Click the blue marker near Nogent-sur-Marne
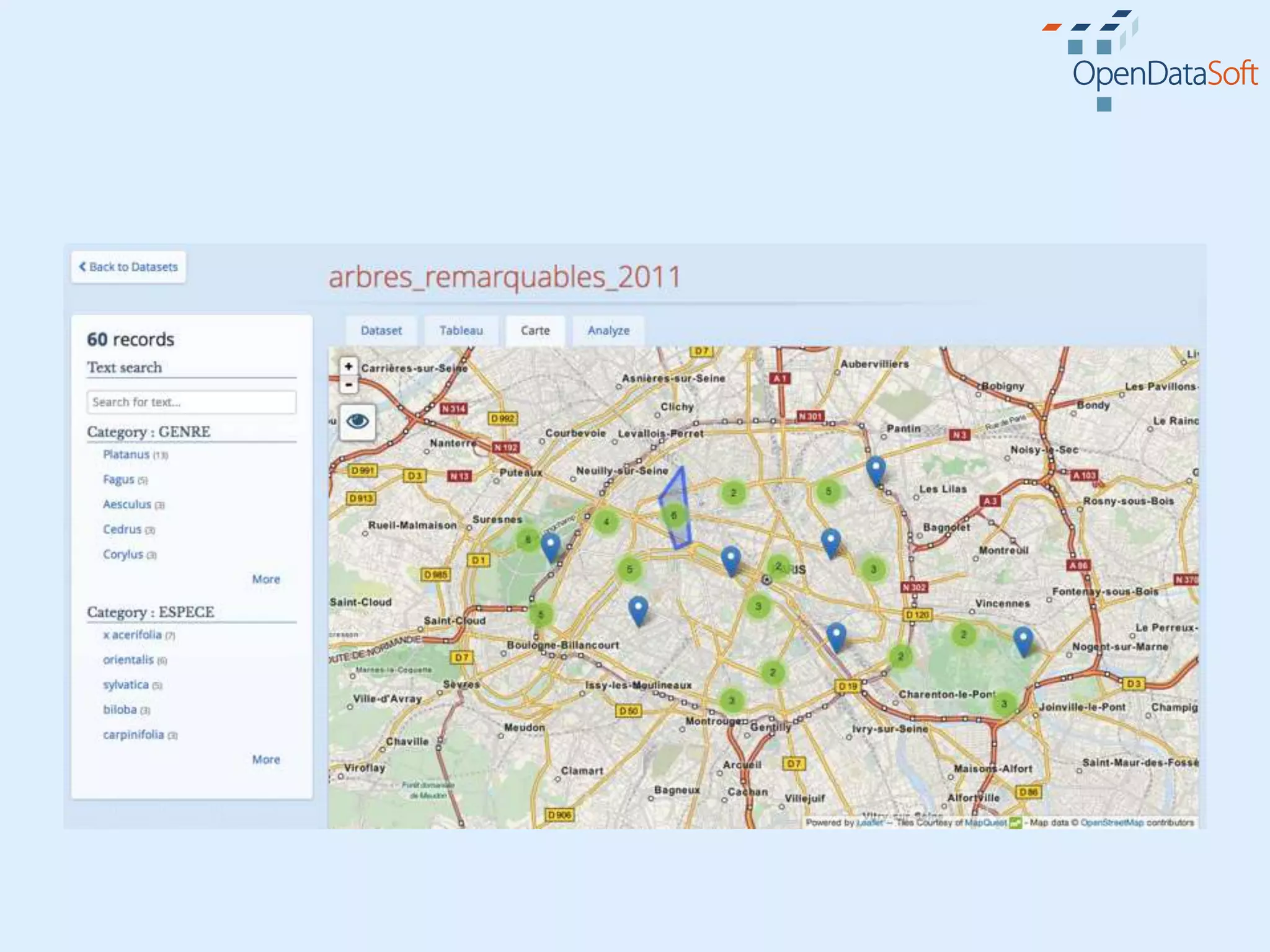The width and height of the screenshot is (1270, 952). coord(1023,639)
